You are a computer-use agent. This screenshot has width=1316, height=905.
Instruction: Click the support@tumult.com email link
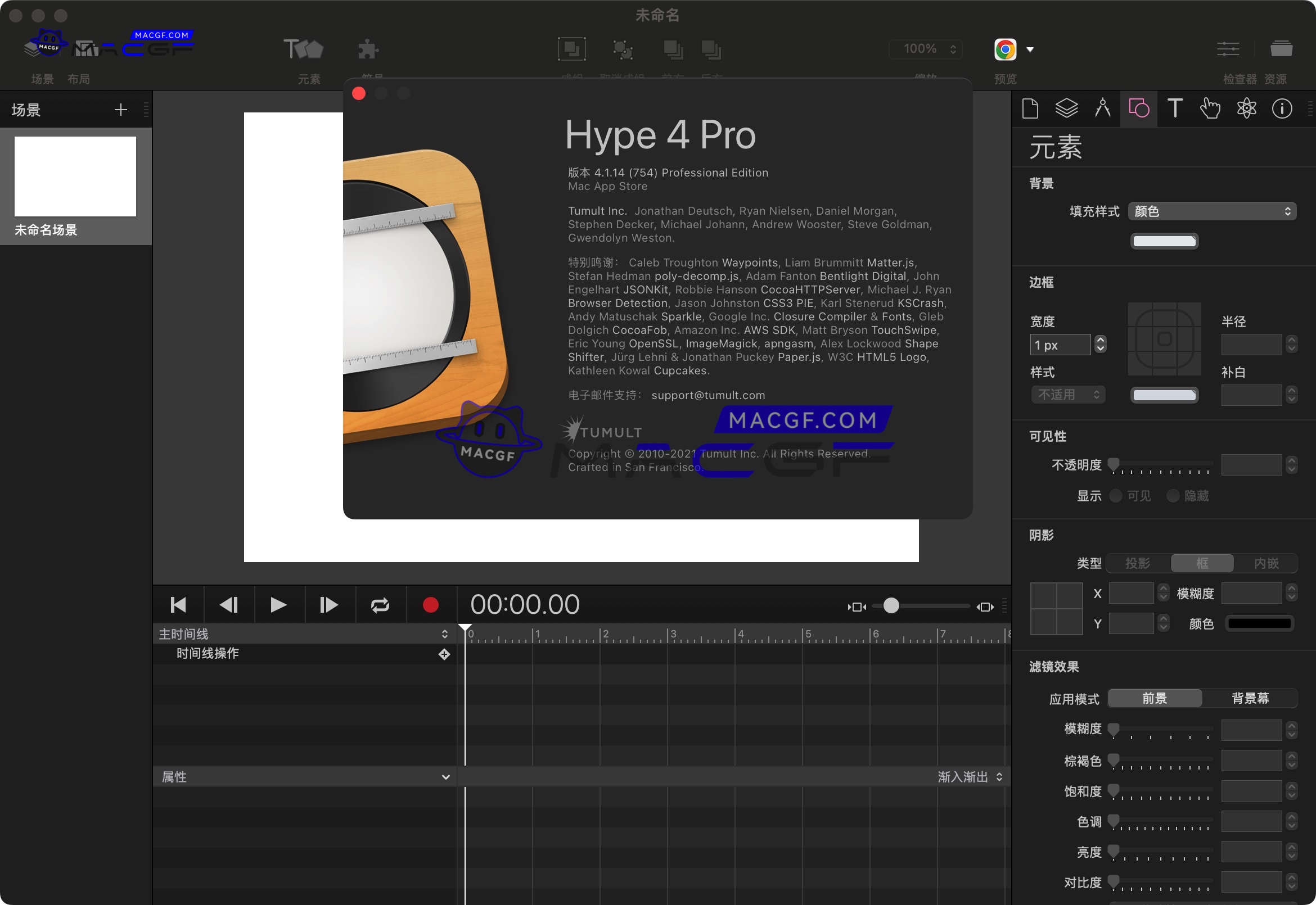[707, 395]
